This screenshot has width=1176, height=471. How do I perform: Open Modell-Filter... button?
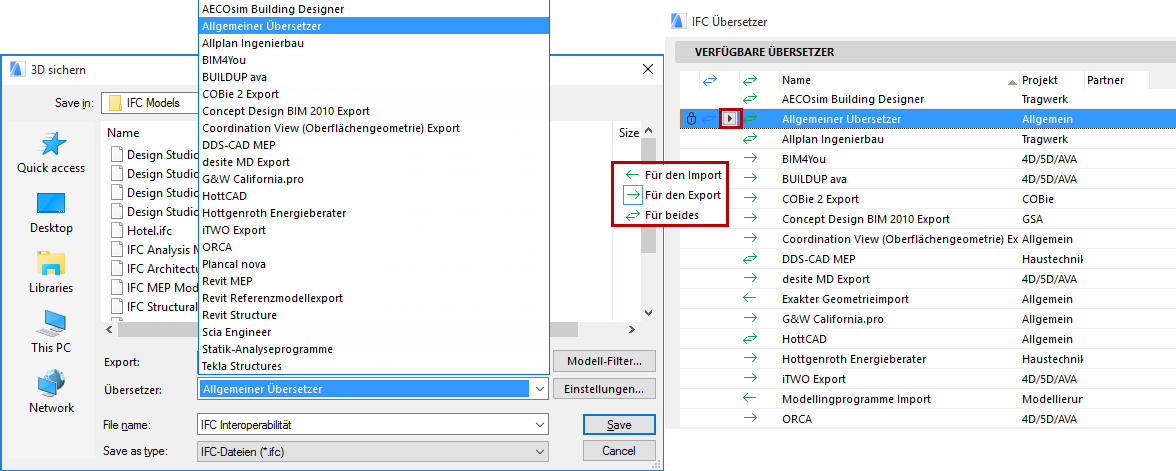tap(604, 362)
